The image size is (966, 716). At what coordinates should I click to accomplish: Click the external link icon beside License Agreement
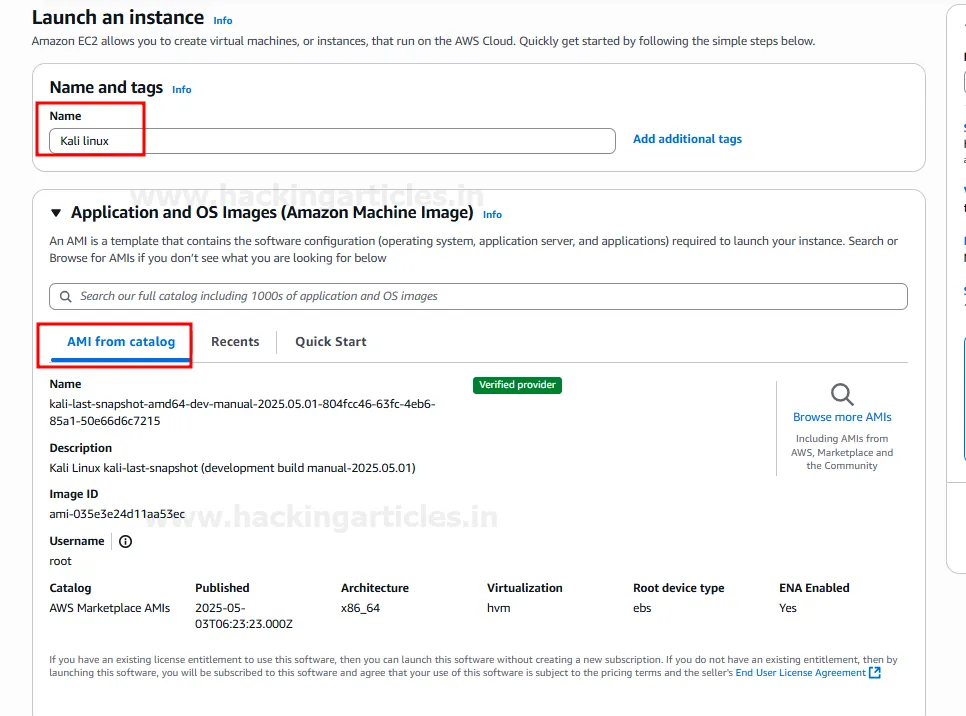875,673
